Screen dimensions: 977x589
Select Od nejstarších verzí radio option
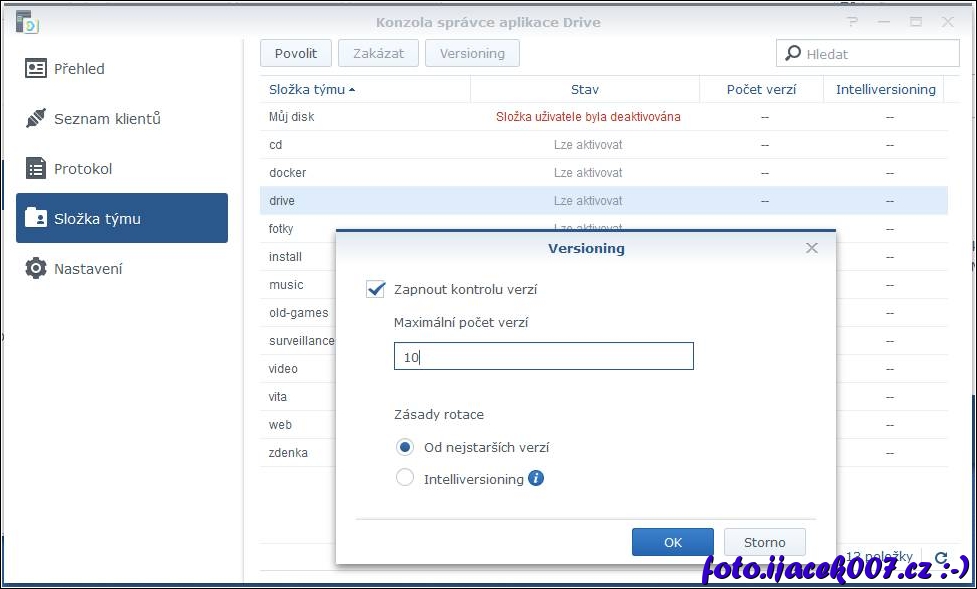pyautogui.click(x=405, y=447)
